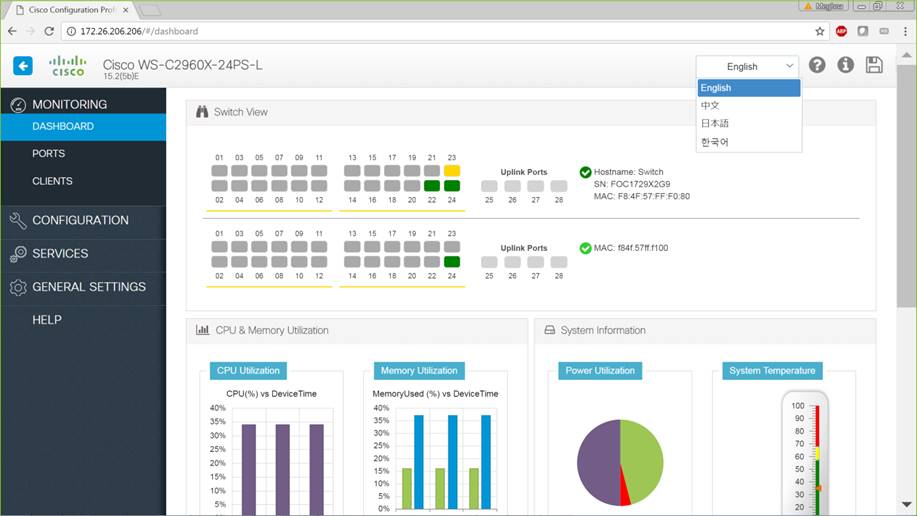Close the Cisco Configuration browser tab

tap(125, 10)
